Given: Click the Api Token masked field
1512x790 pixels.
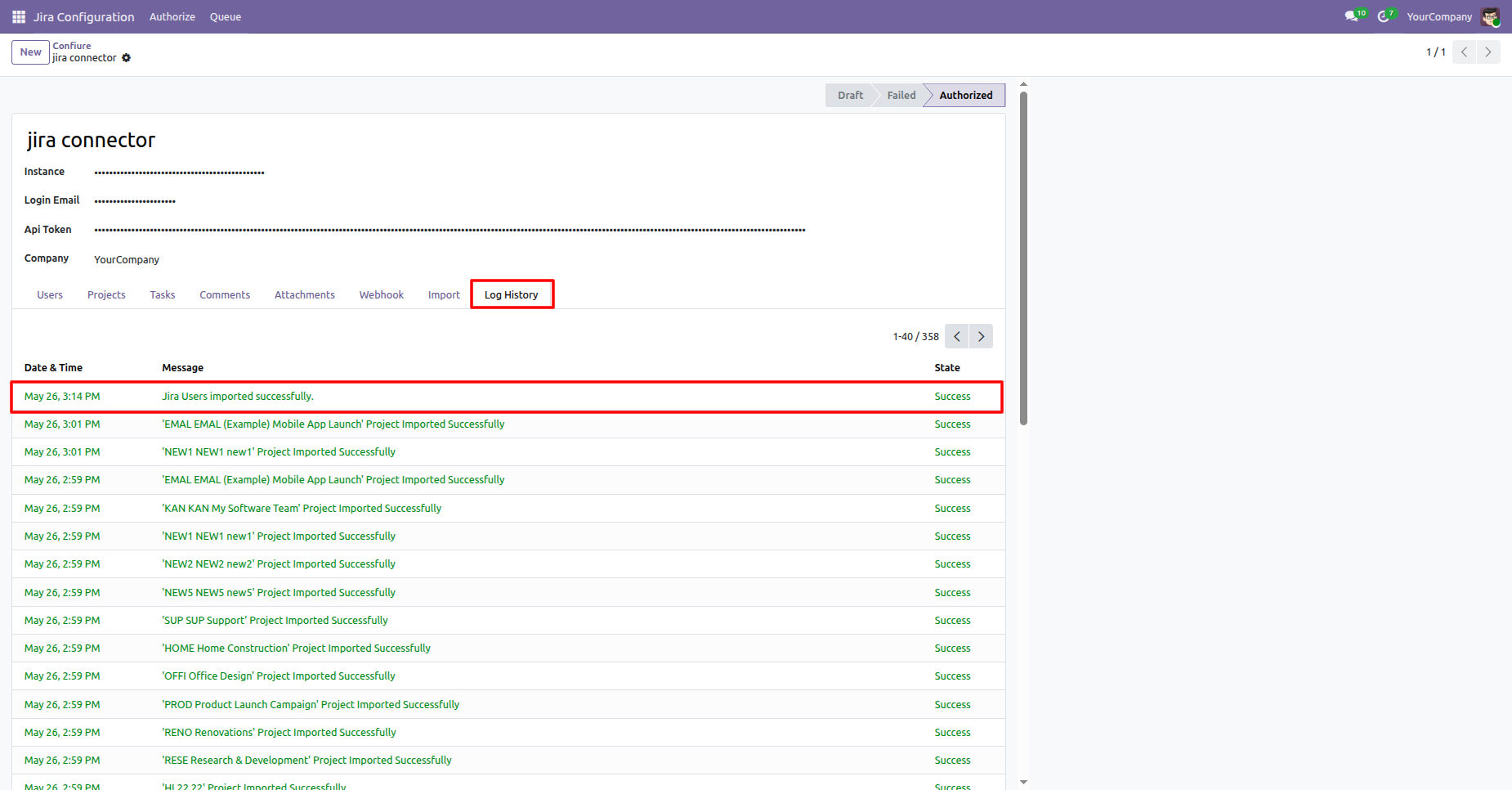Looking at the screenshot, I should 450,231.
